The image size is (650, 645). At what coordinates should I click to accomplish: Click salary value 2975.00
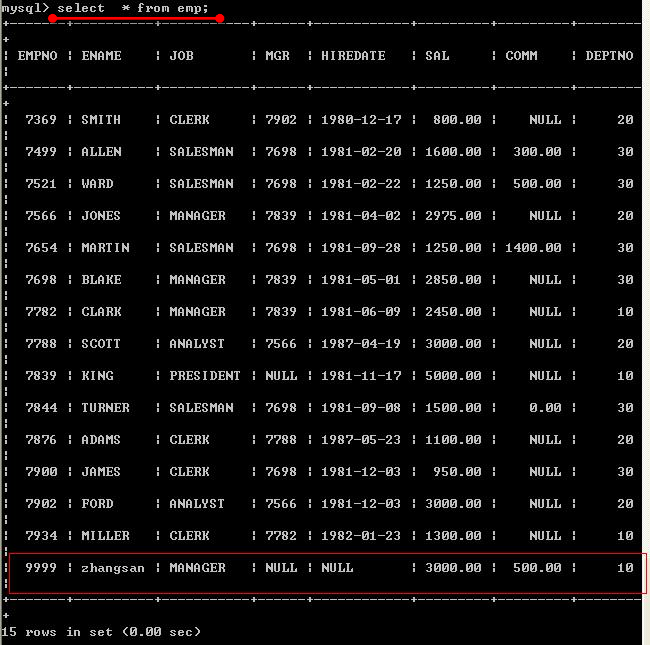pyautogui.click(x=454, y=216)
